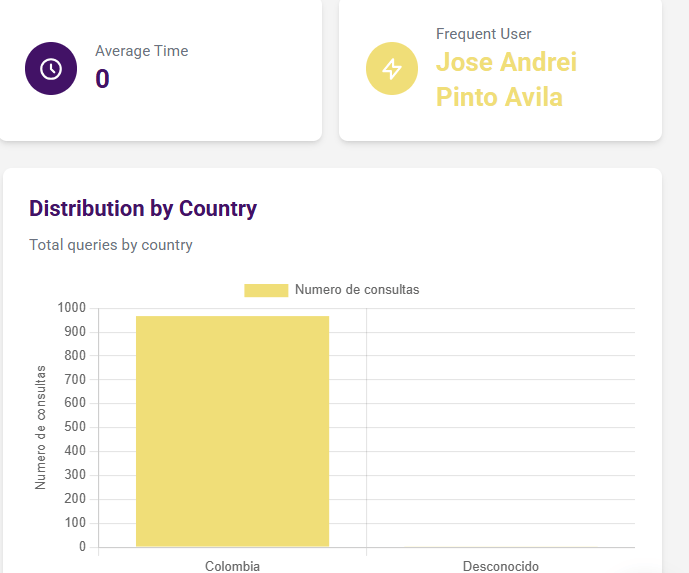This screenshot has height=573, width=689.
Task: Click the Colombia bar in chart
Action: tap(232, 430)
